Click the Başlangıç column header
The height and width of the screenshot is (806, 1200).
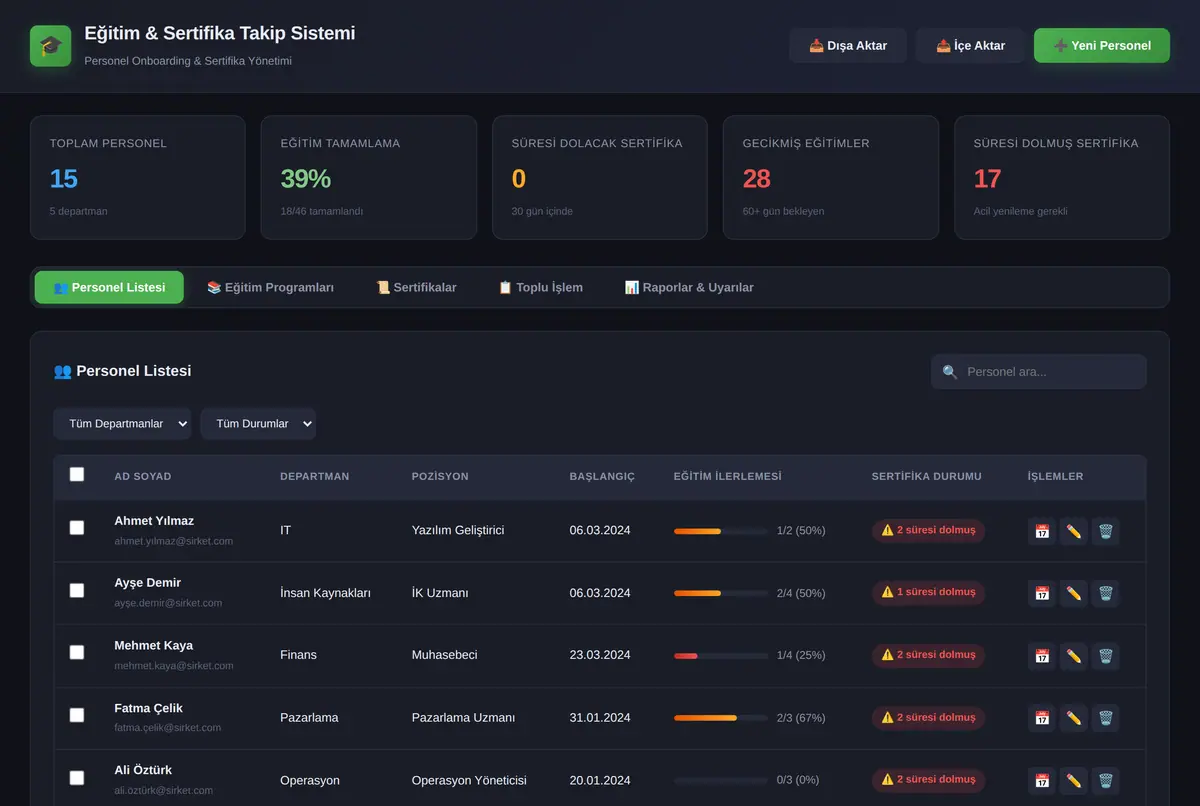602,477
